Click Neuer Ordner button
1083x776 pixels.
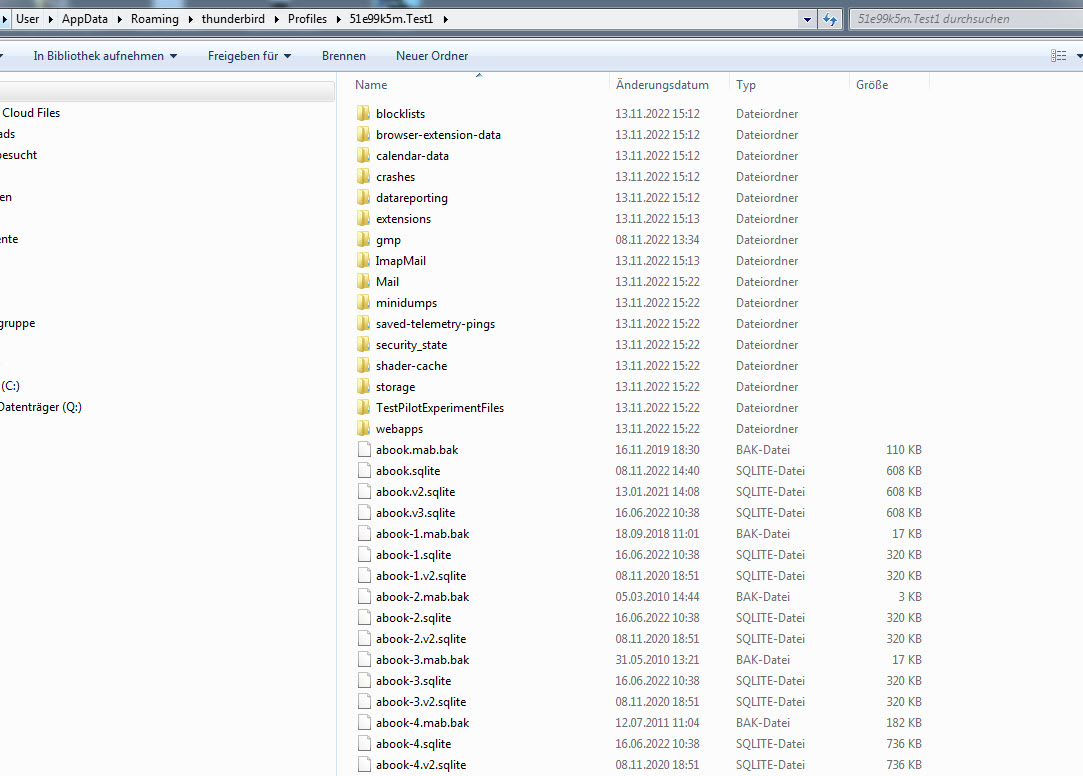point(432,56)
